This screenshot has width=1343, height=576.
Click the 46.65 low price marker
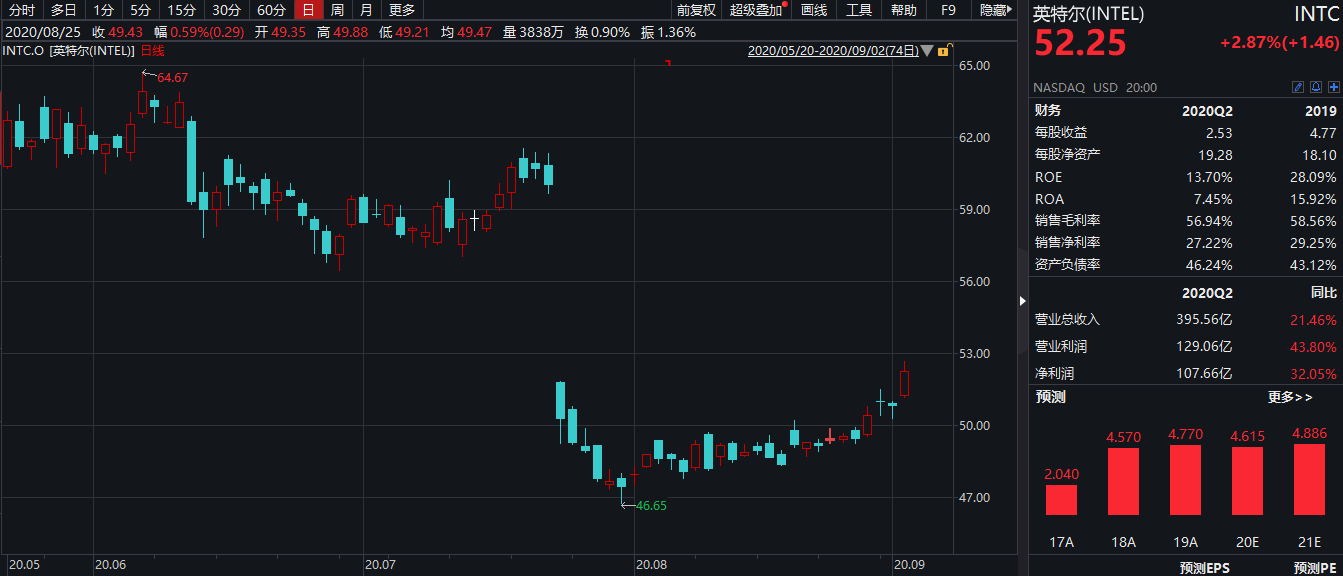651,506
